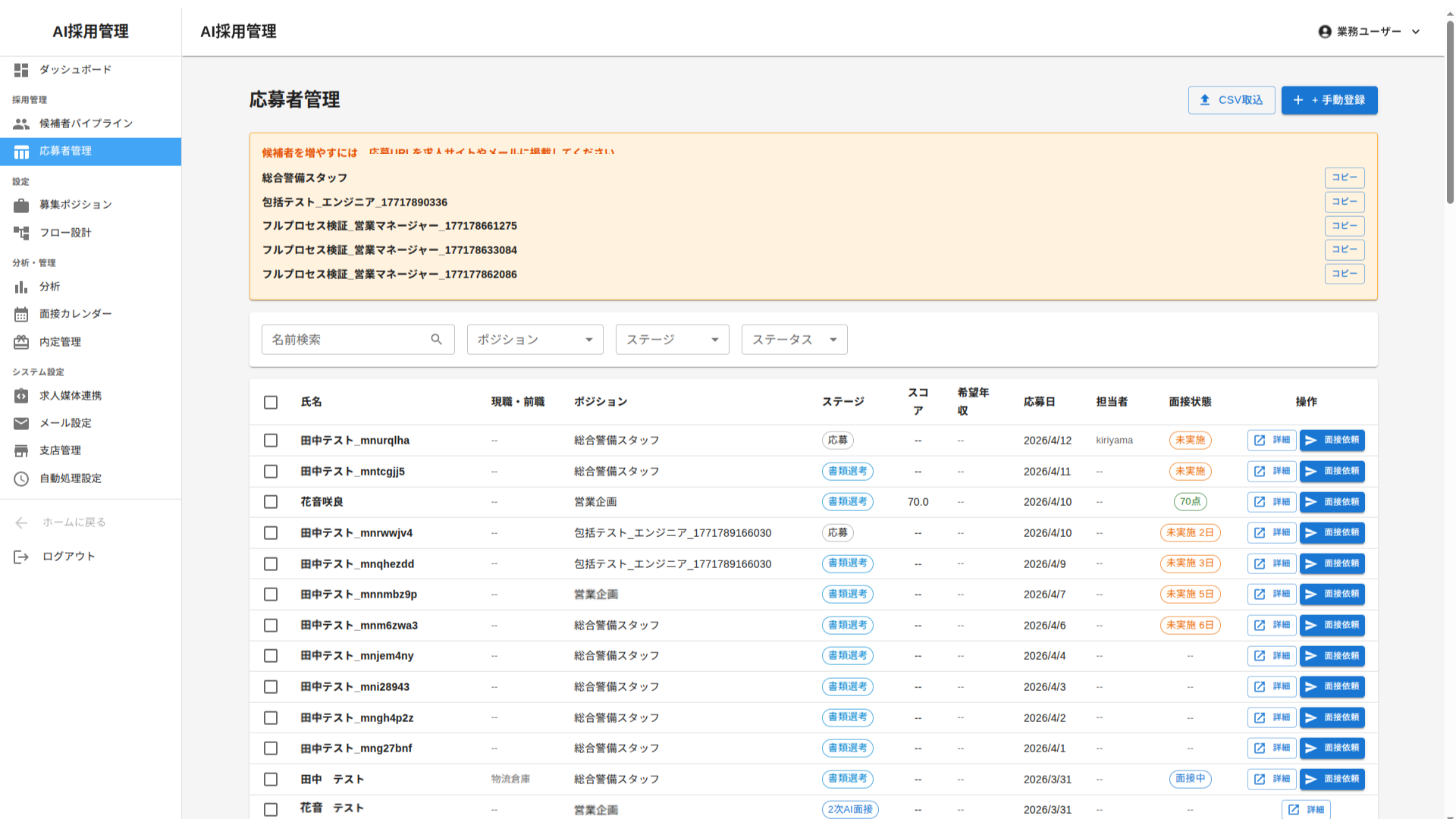Viewport: 1456px width, 819px height.
Task: Click the CSV取込 button
Action: click(1232, 100)
